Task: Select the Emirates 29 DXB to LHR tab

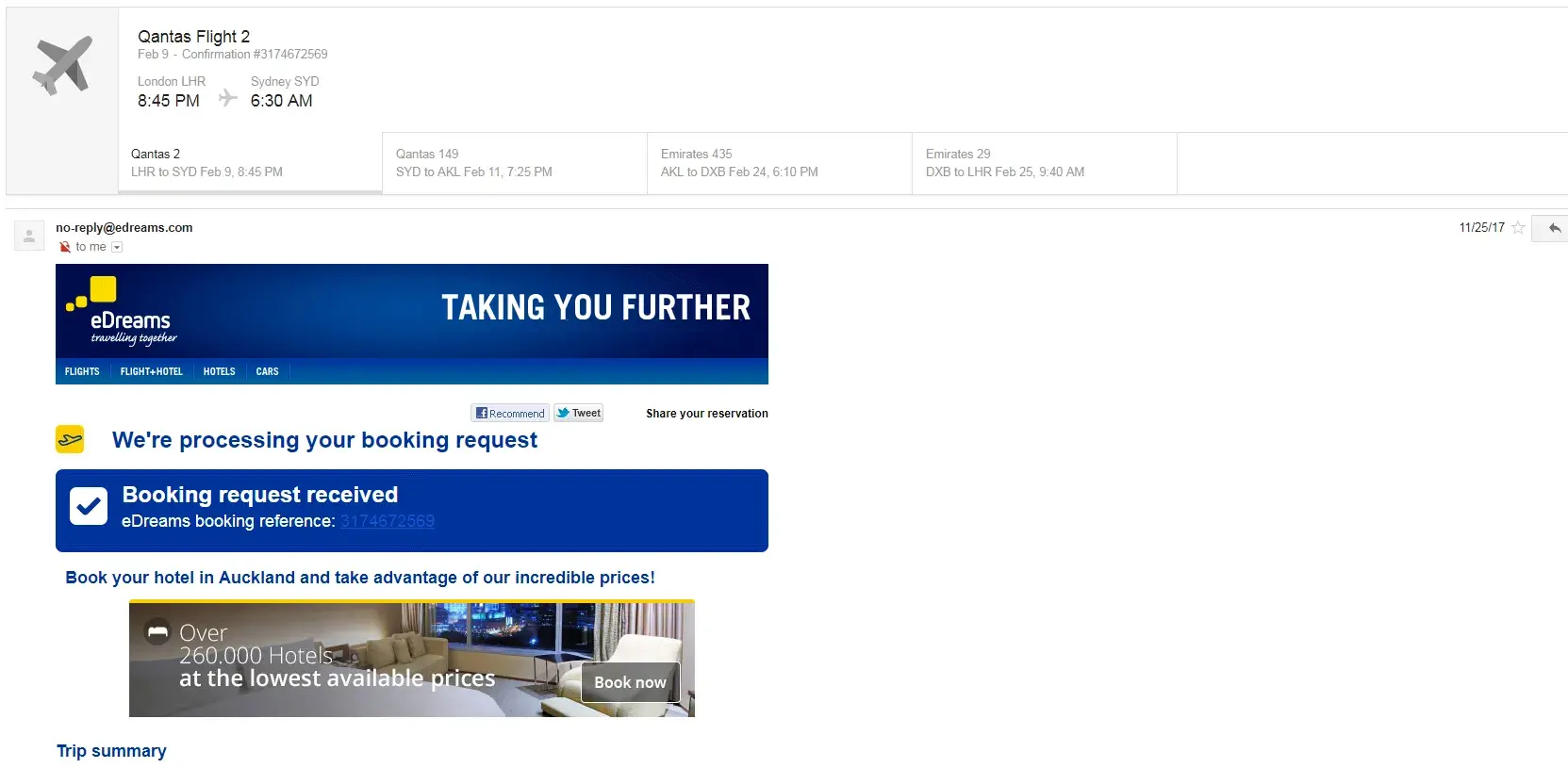Action: coord(1045,163)
